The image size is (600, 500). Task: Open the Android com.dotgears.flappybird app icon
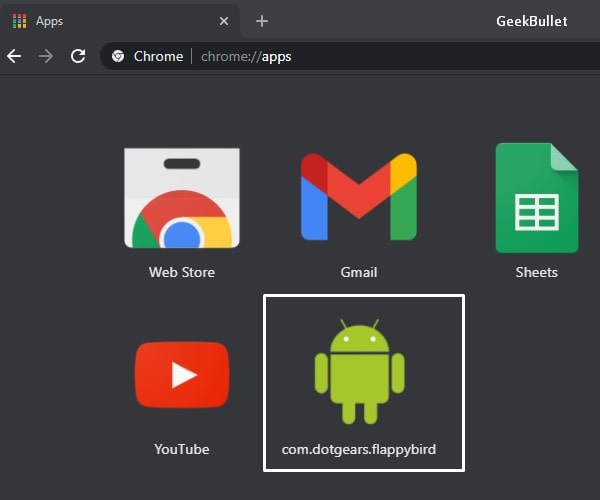(359, 371)
